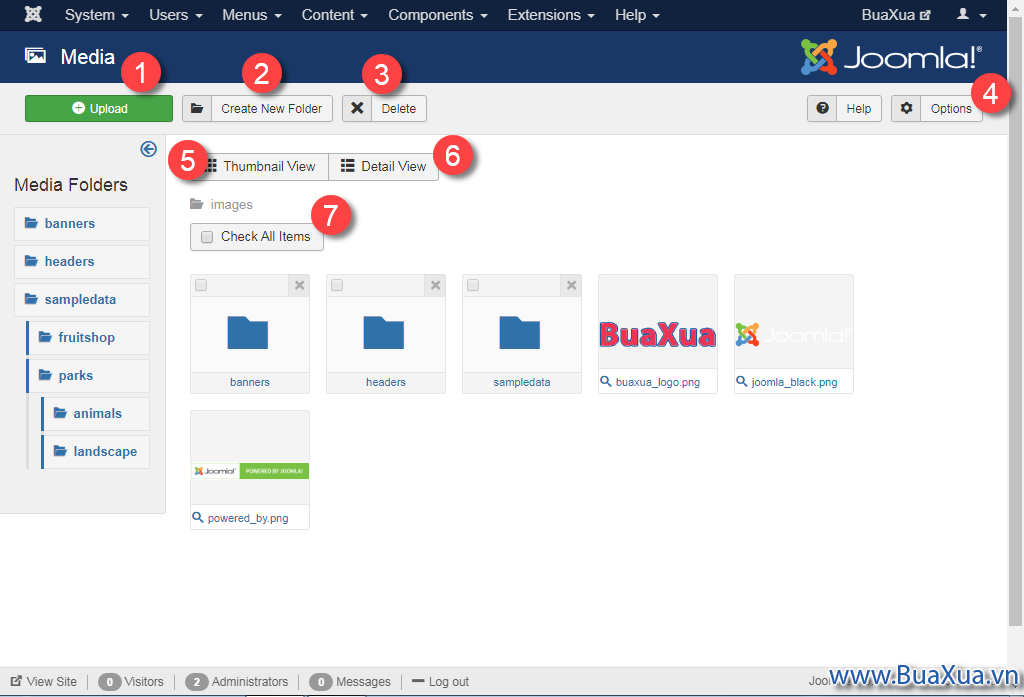Click the Joomla black logo thumbnail
The width and height of the screenshot is (1024, 697).
[x=793, y=334]
